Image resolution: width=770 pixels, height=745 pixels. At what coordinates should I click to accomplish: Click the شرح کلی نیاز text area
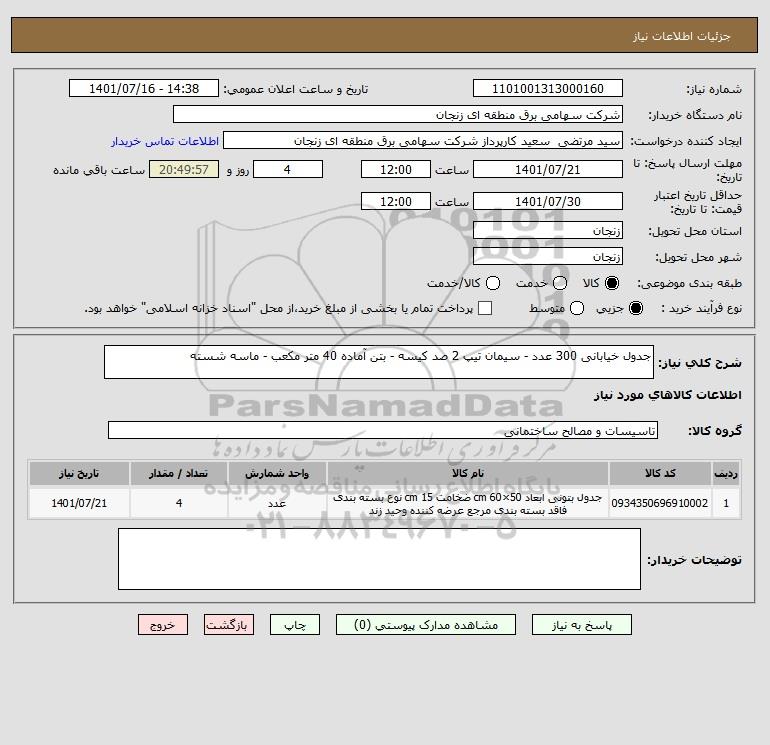pos(379,362)
